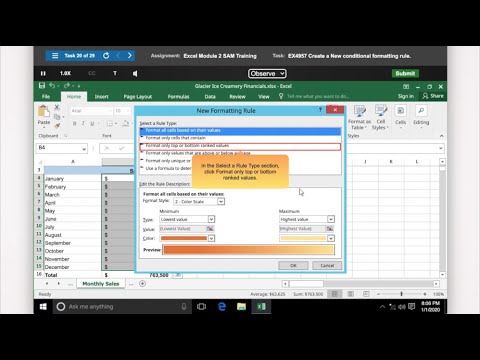Click Cancel in New Formatting Rule dialog

tap(327, 265)
